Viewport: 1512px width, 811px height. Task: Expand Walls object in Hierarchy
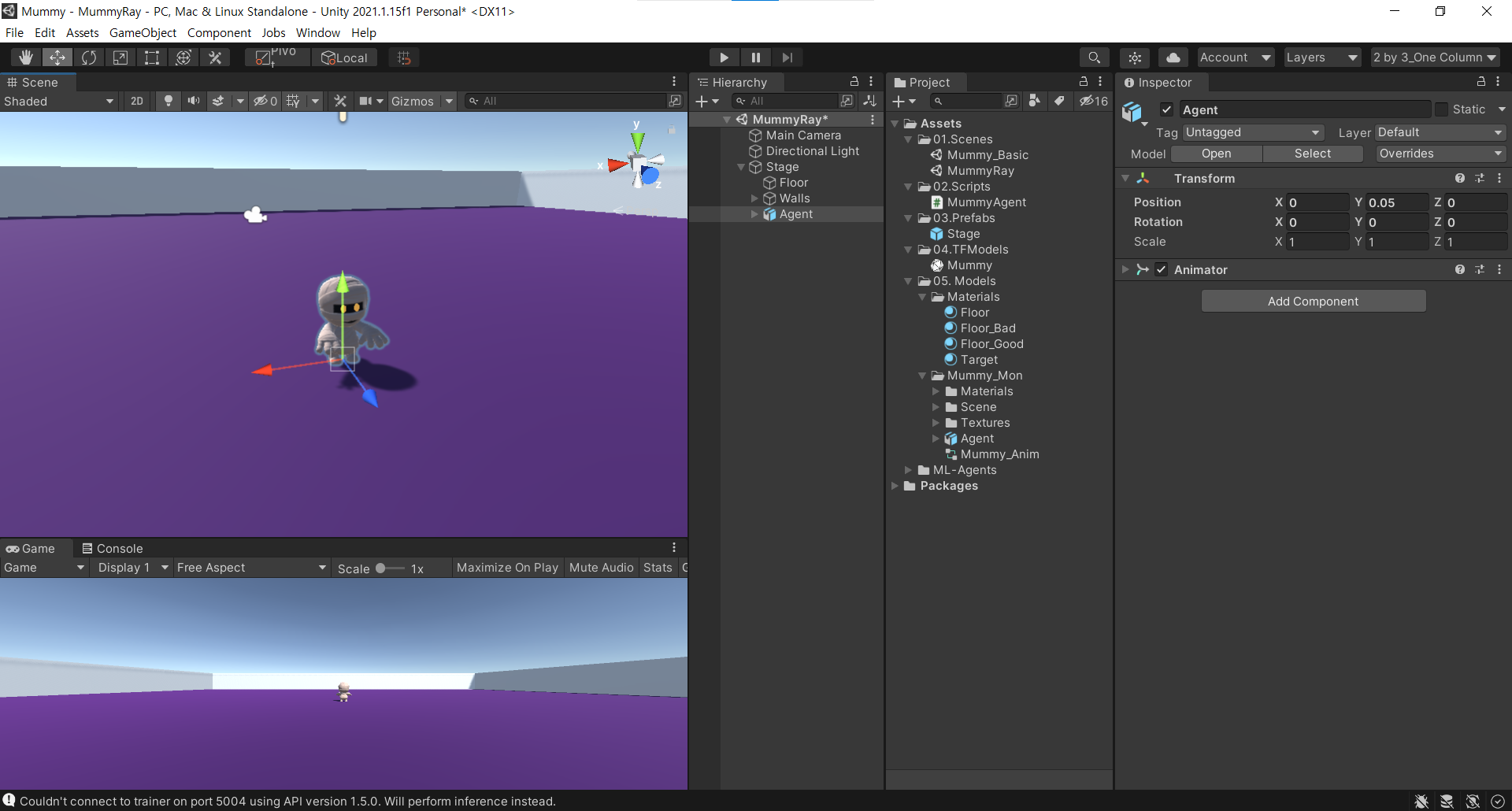point(754,198)
